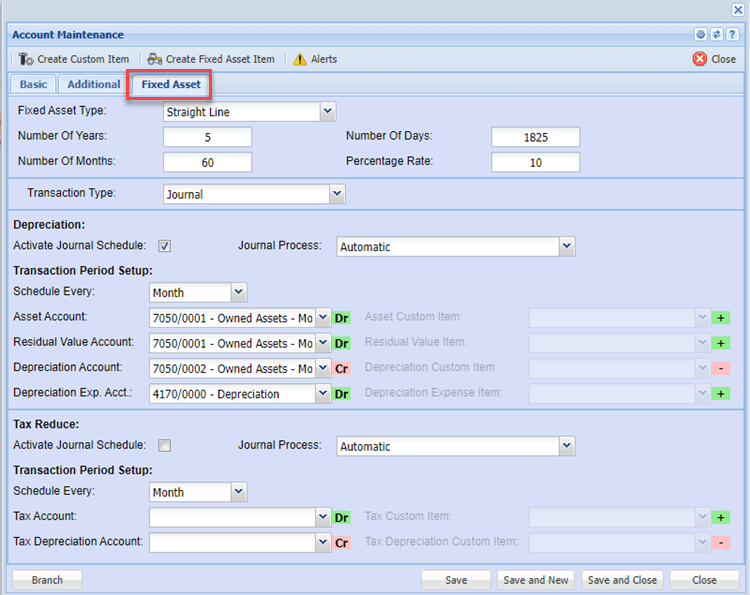The width and height of the screenshot is (750, 595).
Task: Click the Branch button
Action: click(47, 580)
